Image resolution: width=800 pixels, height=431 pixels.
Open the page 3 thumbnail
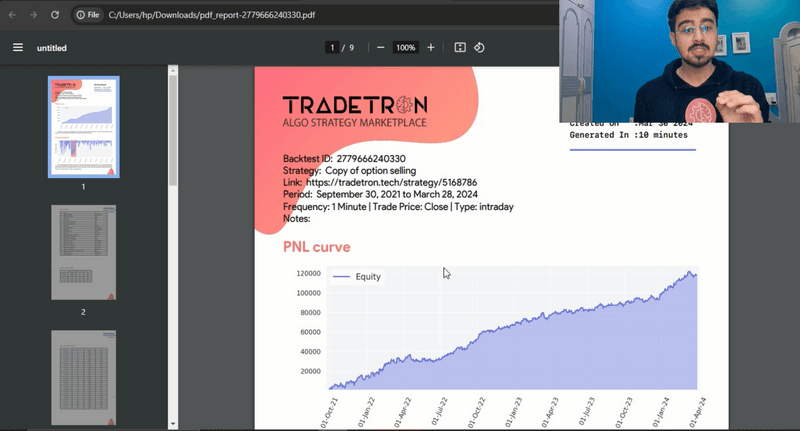click(83, 380)
